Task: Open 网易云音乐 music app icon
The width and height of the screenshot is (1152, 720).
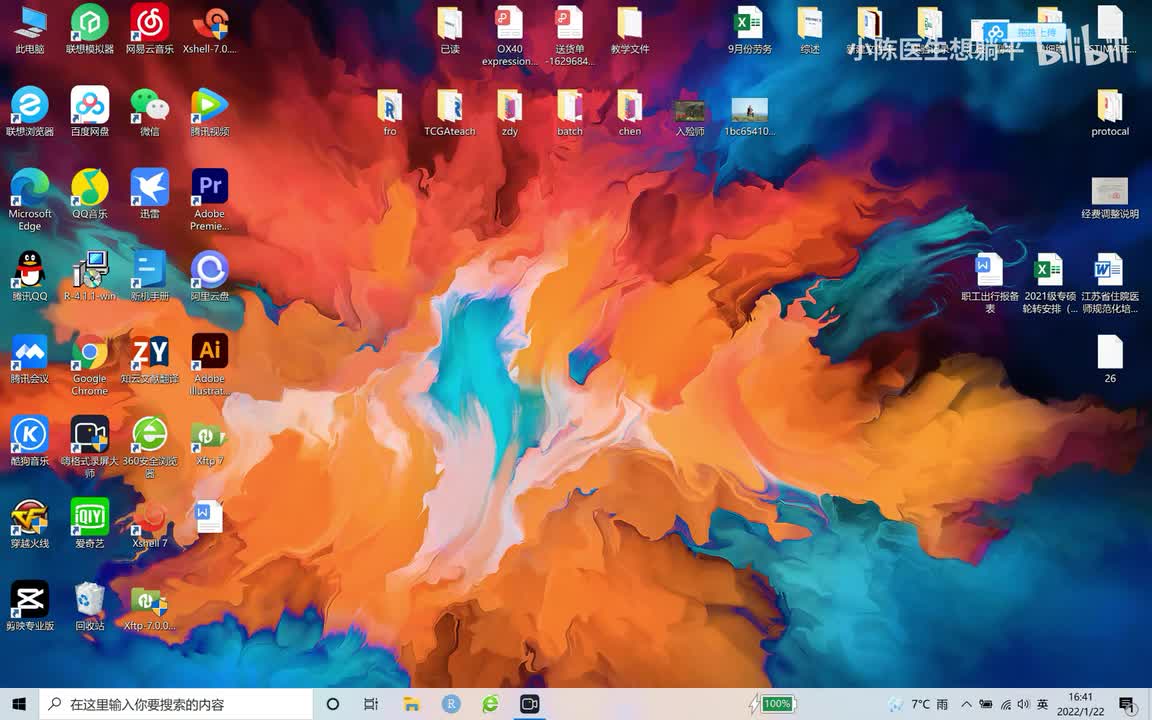Action: [150, 29]
